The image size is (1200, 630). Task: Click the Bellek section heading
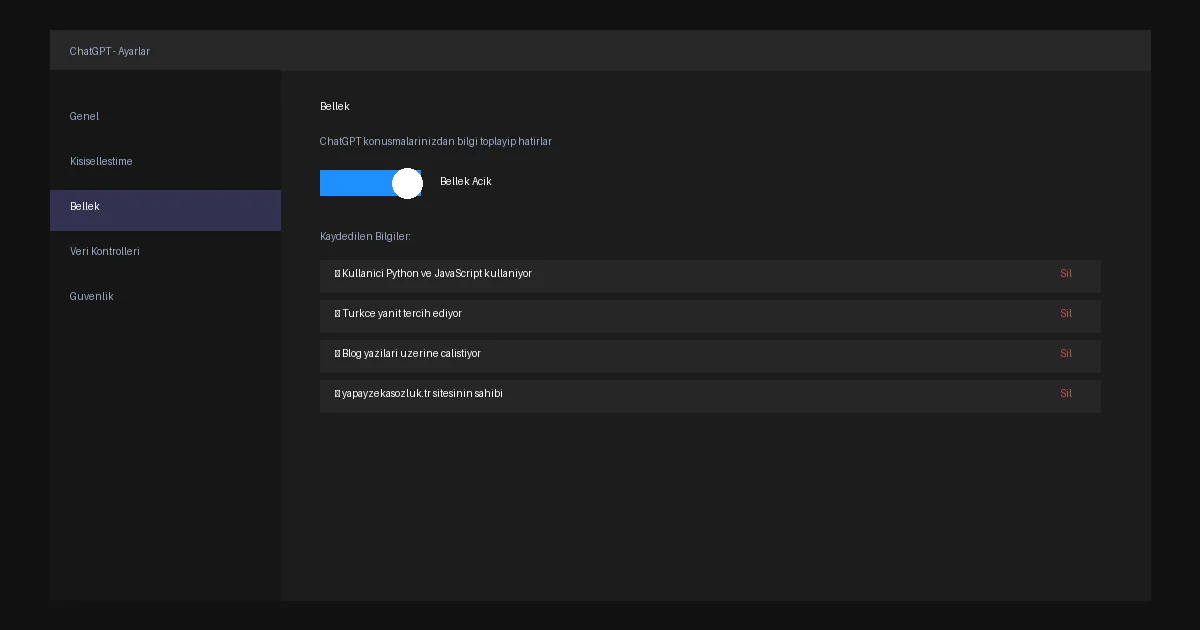coord(335,107)
